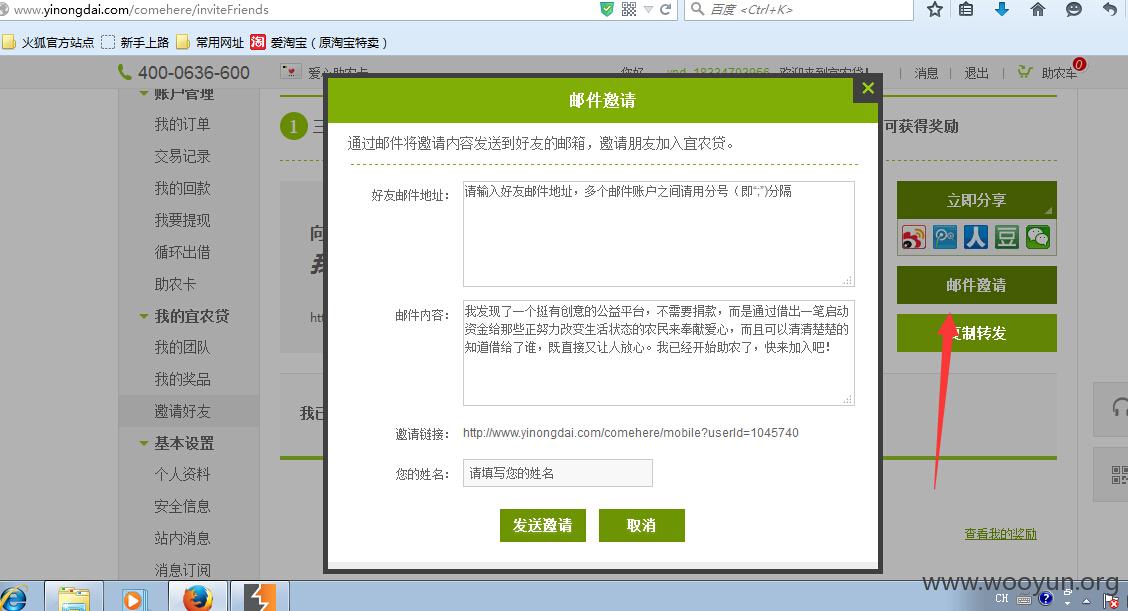1128x611 pixels.
Task: Click the invitation link URL text
Action: coord(630,433)
